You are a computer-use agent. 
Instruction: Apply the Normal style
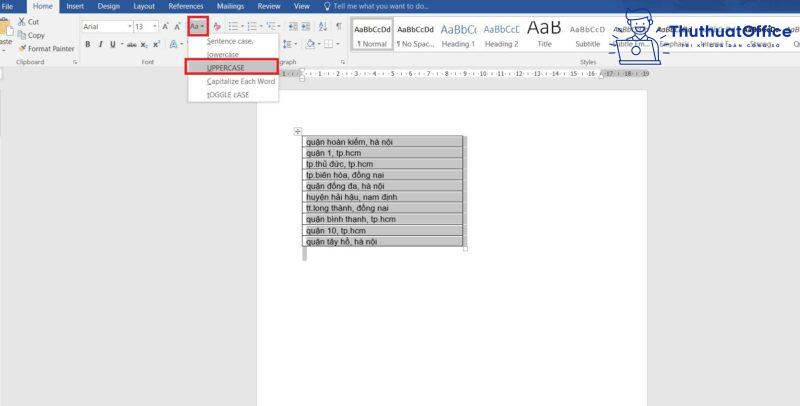point(372,35)
